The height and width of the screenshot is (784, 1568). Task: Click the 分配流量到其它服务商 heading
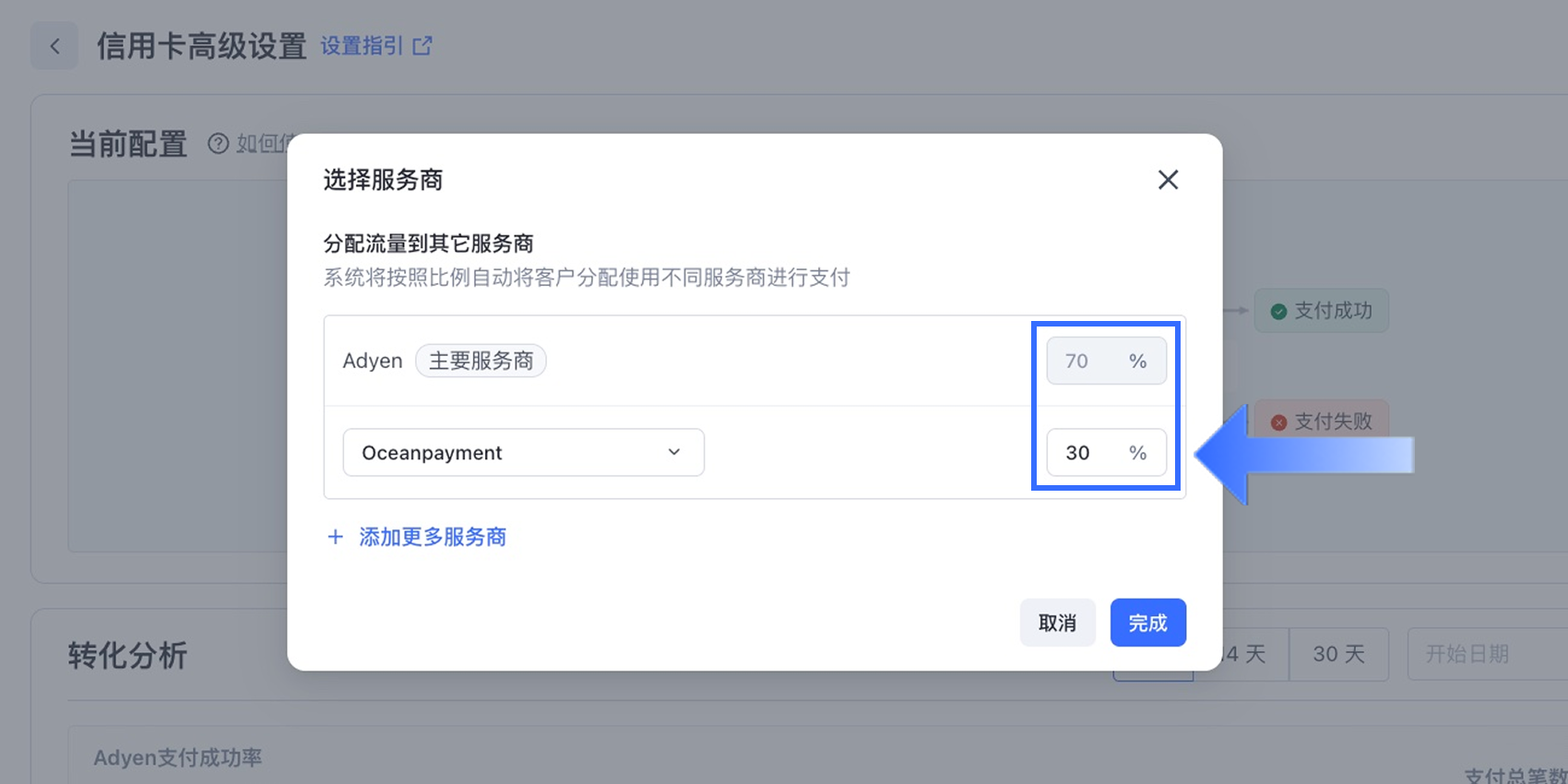pos(429,244)
